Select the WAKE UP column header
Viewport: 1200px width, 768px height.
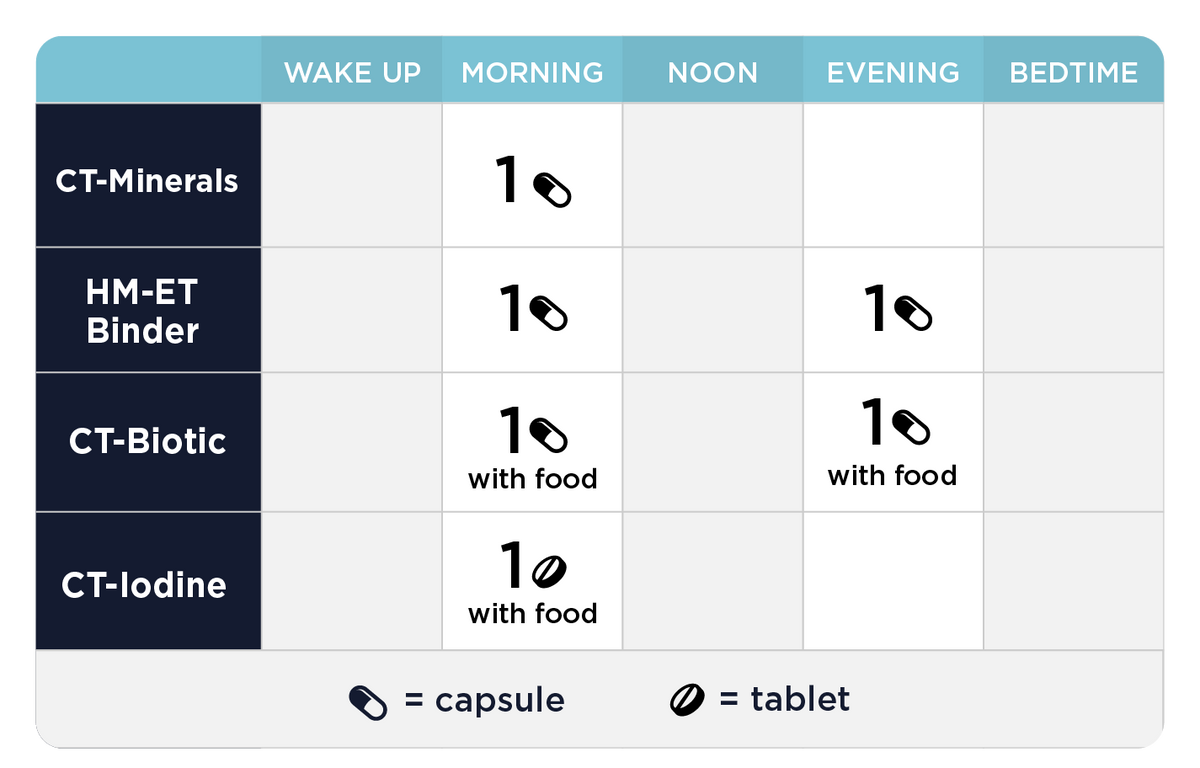(352, 73)
